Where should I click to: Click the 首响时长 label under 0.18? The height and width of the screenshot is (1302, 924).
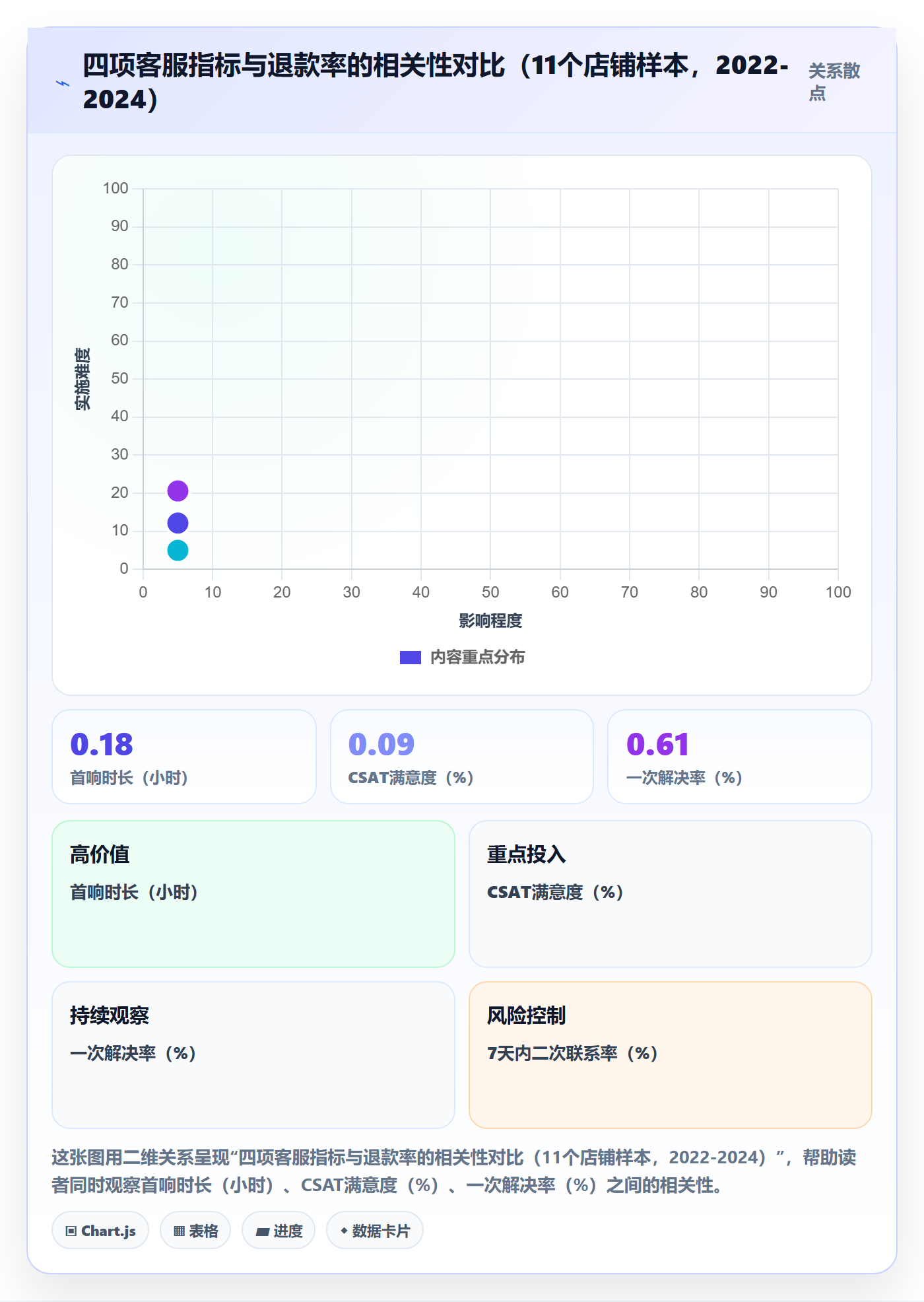(130, 778)
